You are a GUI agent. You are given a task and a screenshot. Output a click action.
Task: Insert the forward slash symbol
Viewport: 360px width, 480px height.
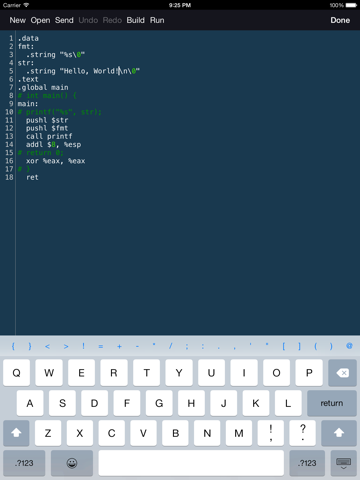170,346
